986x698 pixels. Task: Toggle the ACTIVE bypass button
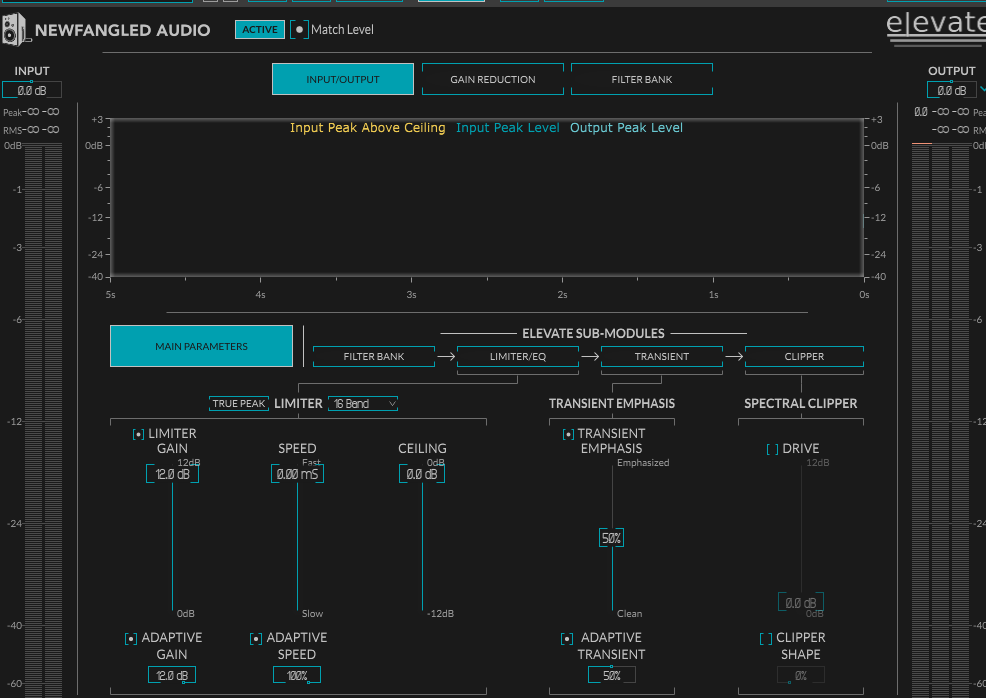tap(260, 30)
